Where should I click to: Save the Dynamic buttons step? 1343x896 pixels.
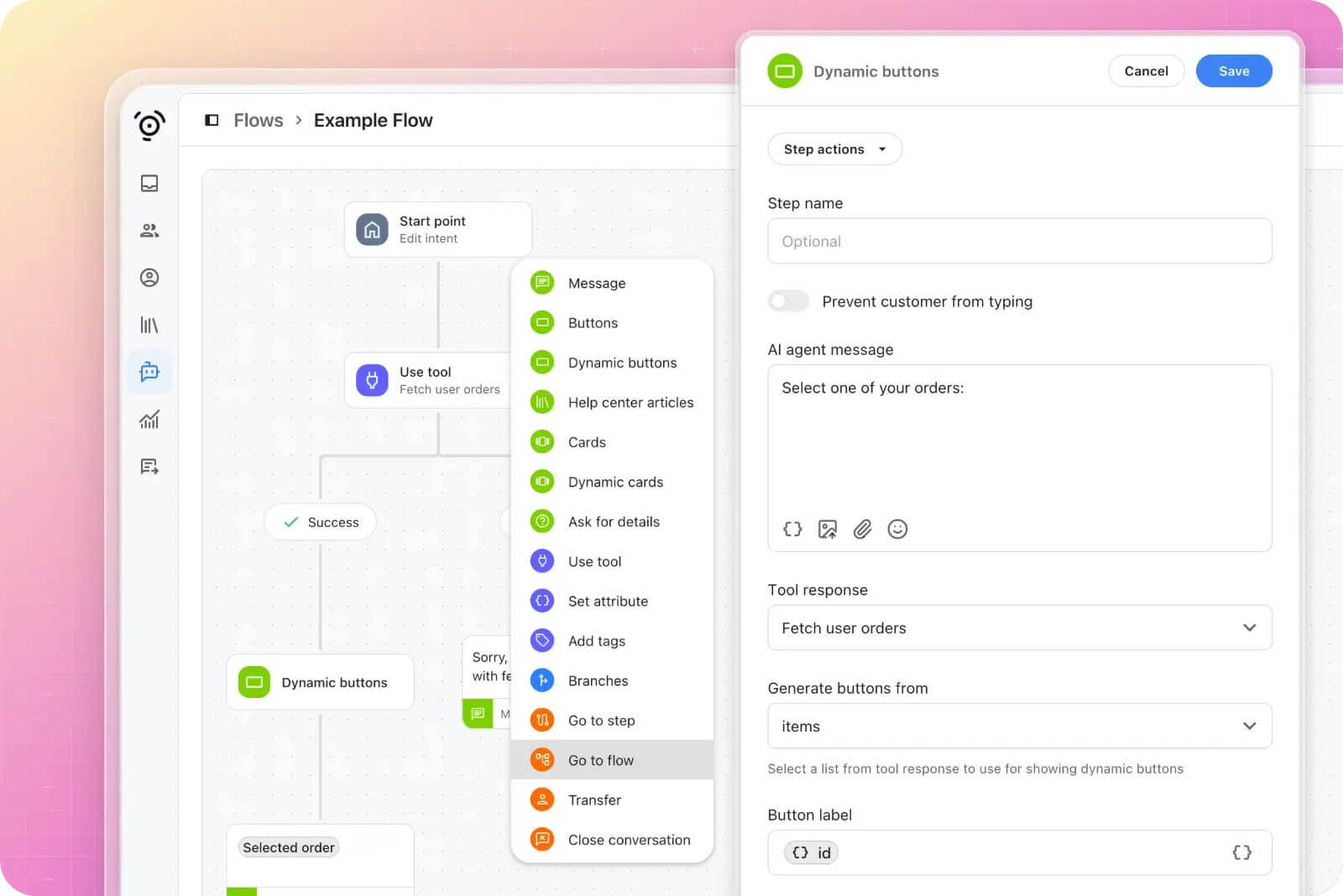[x=1233, y=70]
